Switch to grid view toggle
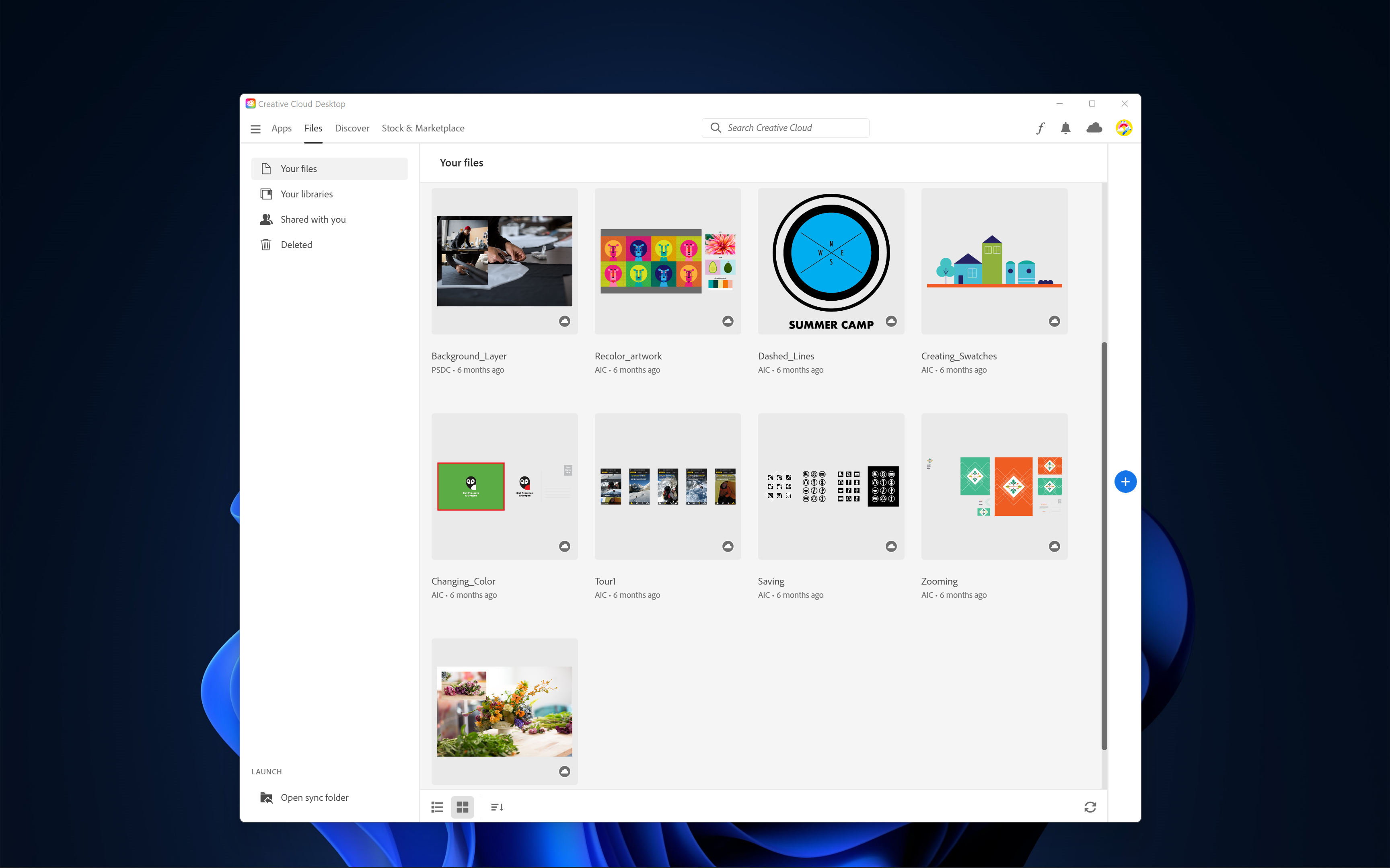 pos(462,806)
